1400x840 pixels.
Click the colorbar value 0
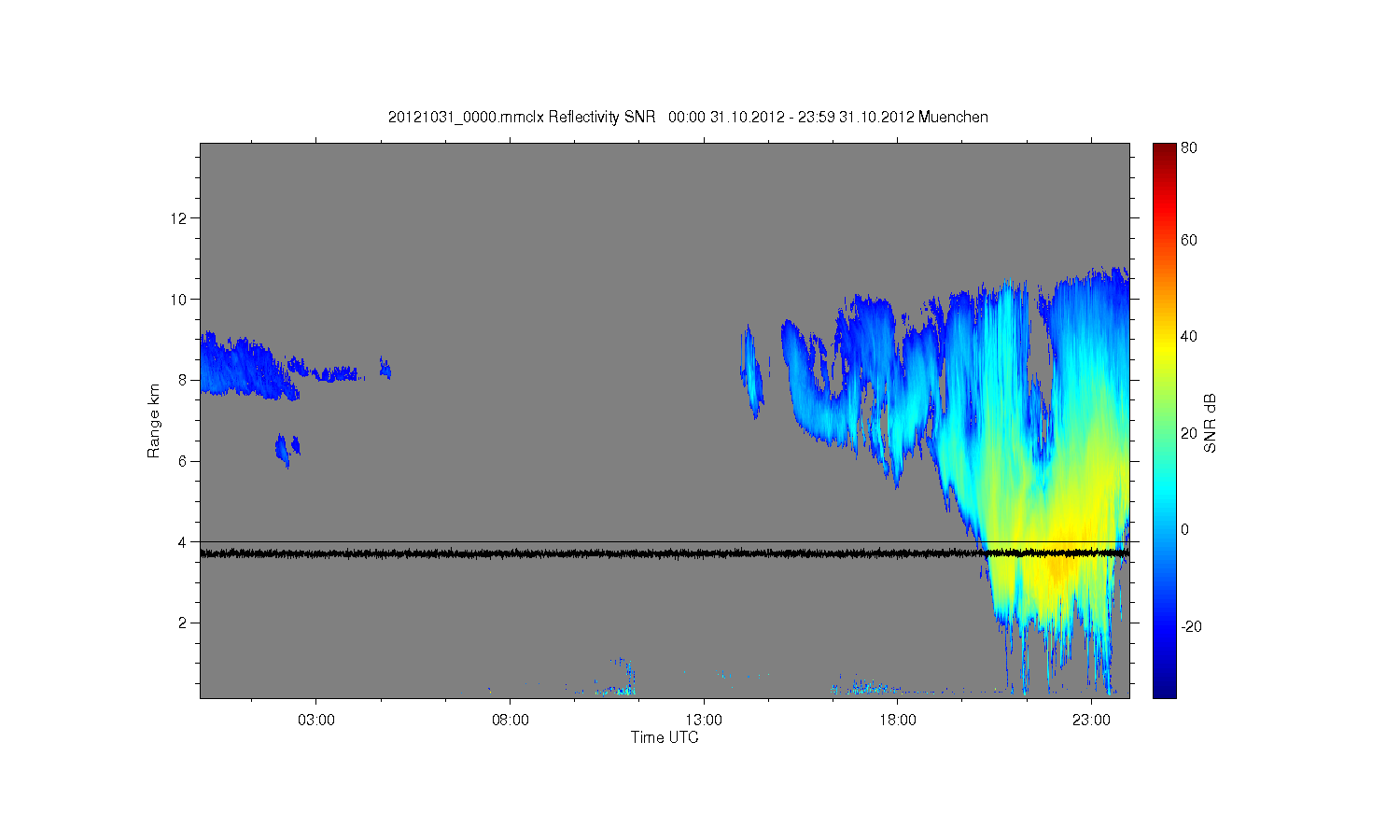point(1185,529)
